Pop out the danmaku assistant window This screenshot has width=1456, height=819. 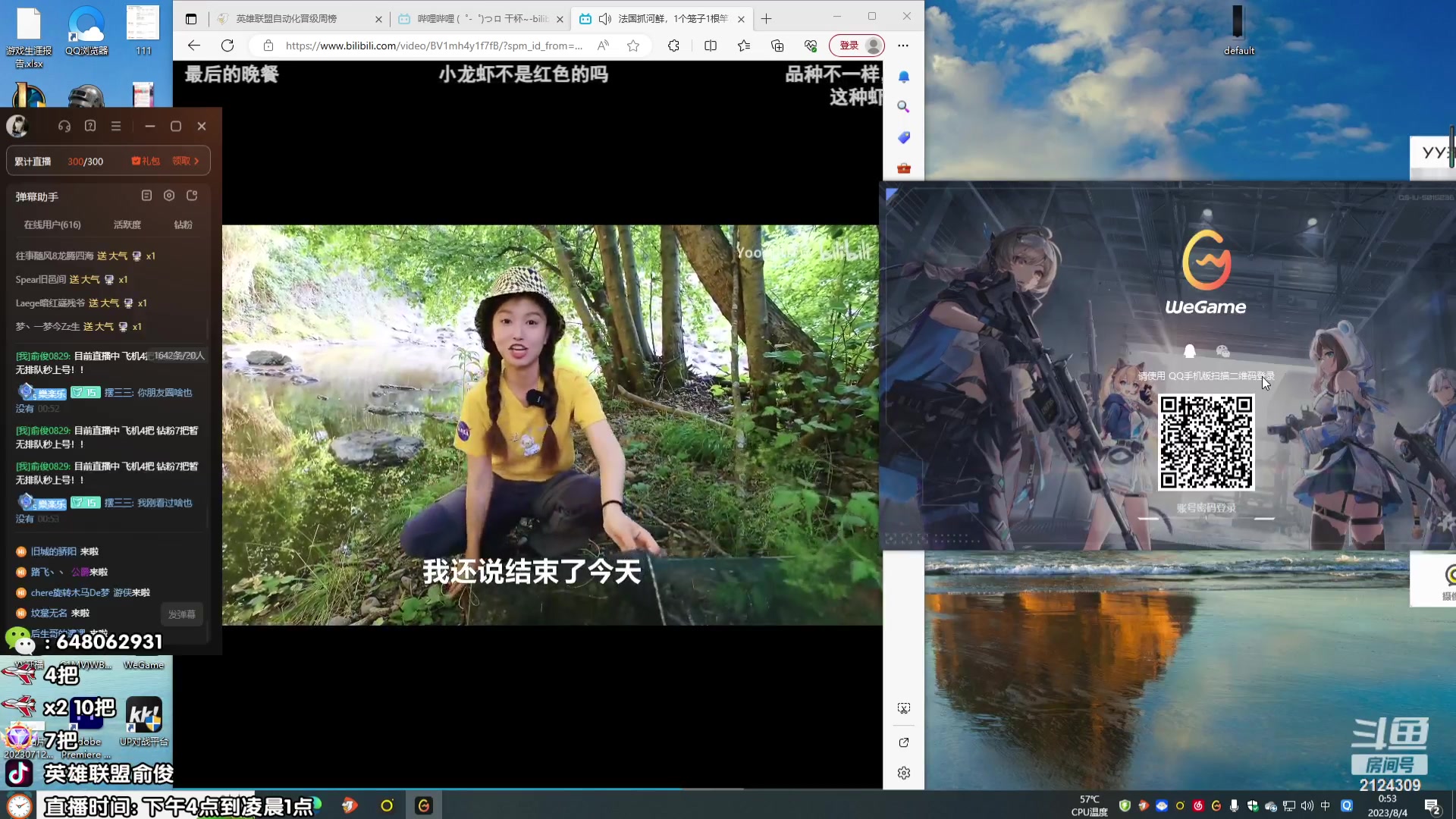click(x=192, y=196)
